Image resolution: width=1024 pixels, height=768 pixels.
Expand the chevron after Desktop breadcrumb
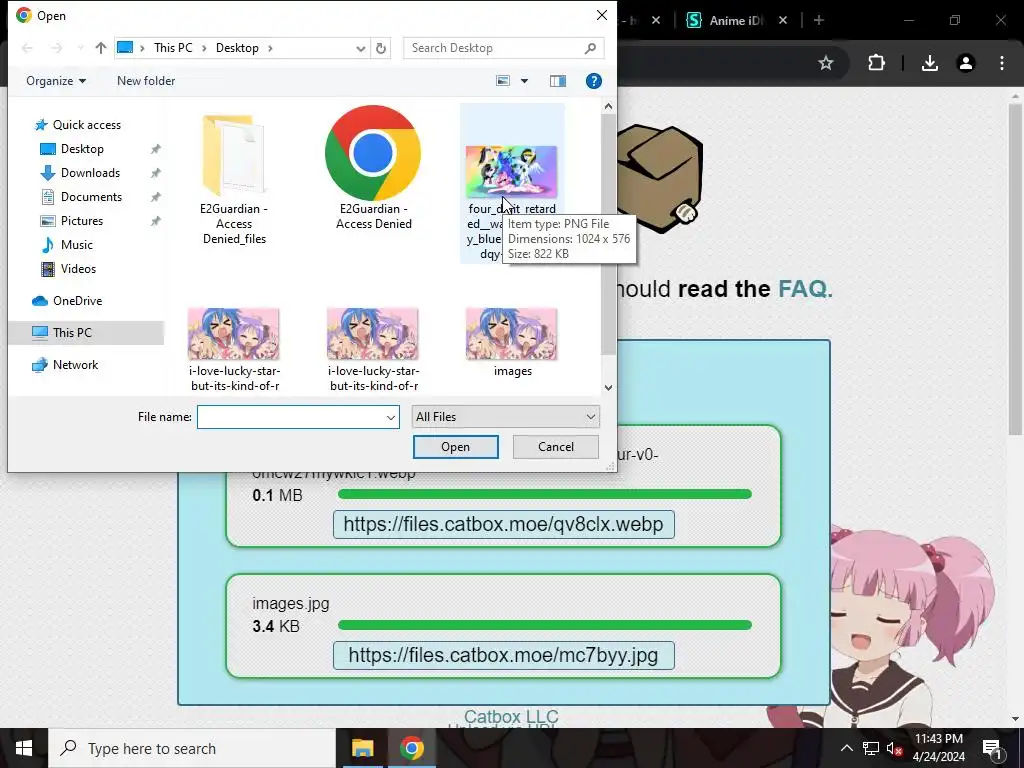270,48
